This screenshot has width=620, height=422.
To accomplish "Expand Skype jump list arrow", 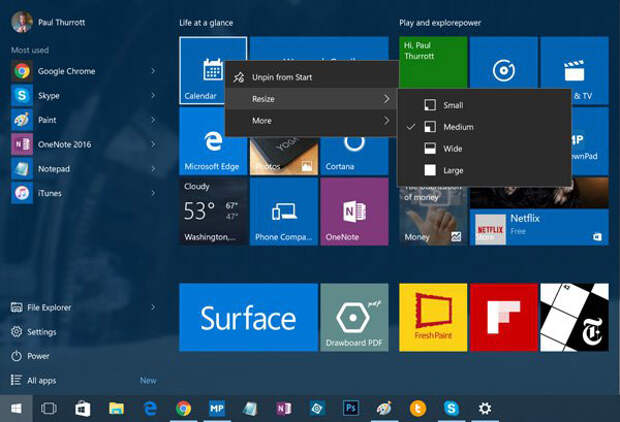I will pos(153,95).
